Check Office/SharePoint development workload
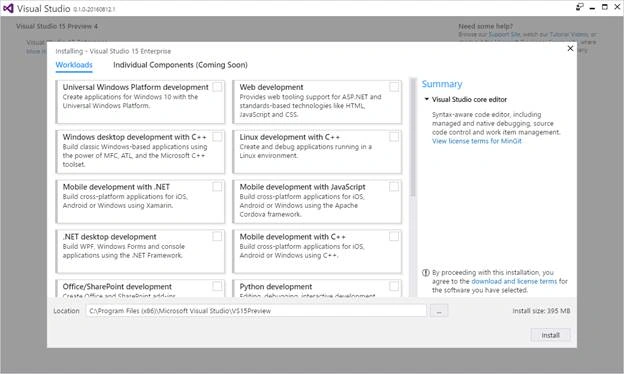 (x=217, y=286)
